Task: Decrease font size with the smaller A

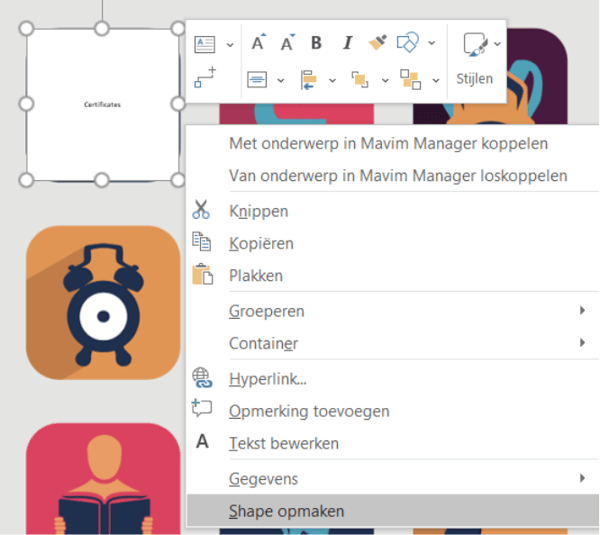Action: 288,43
